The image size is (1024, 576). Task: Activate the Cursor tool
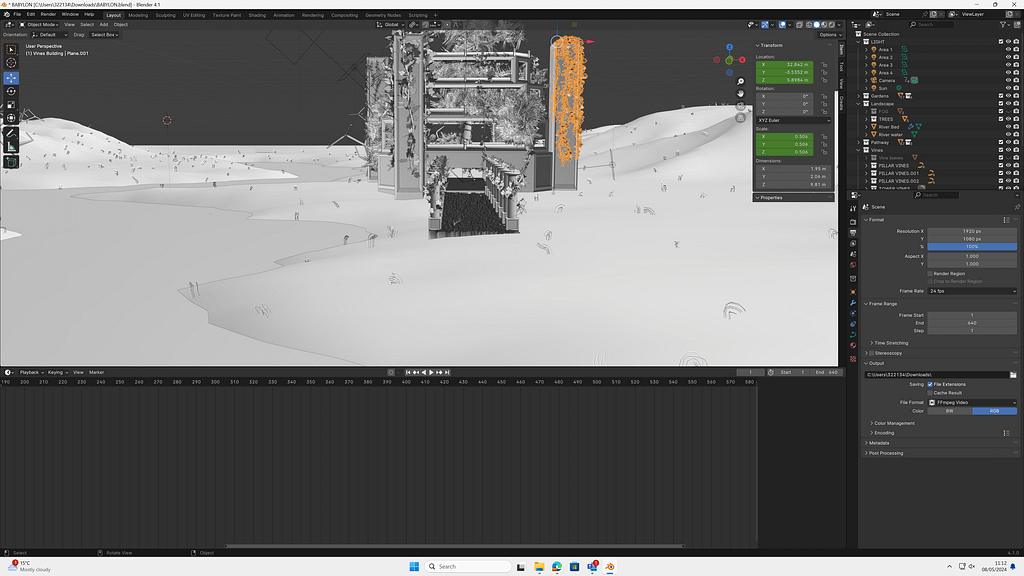[x=11, y=63]
